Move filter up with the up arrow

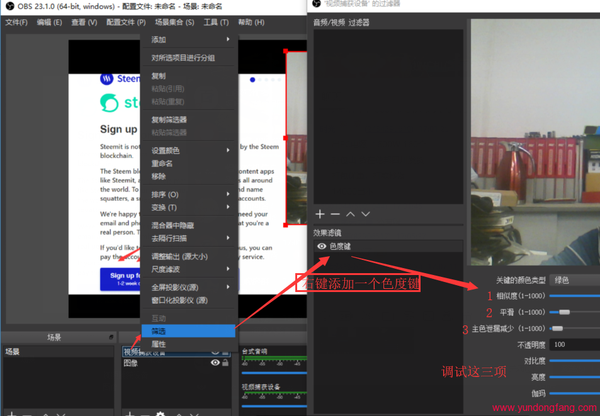350,214
